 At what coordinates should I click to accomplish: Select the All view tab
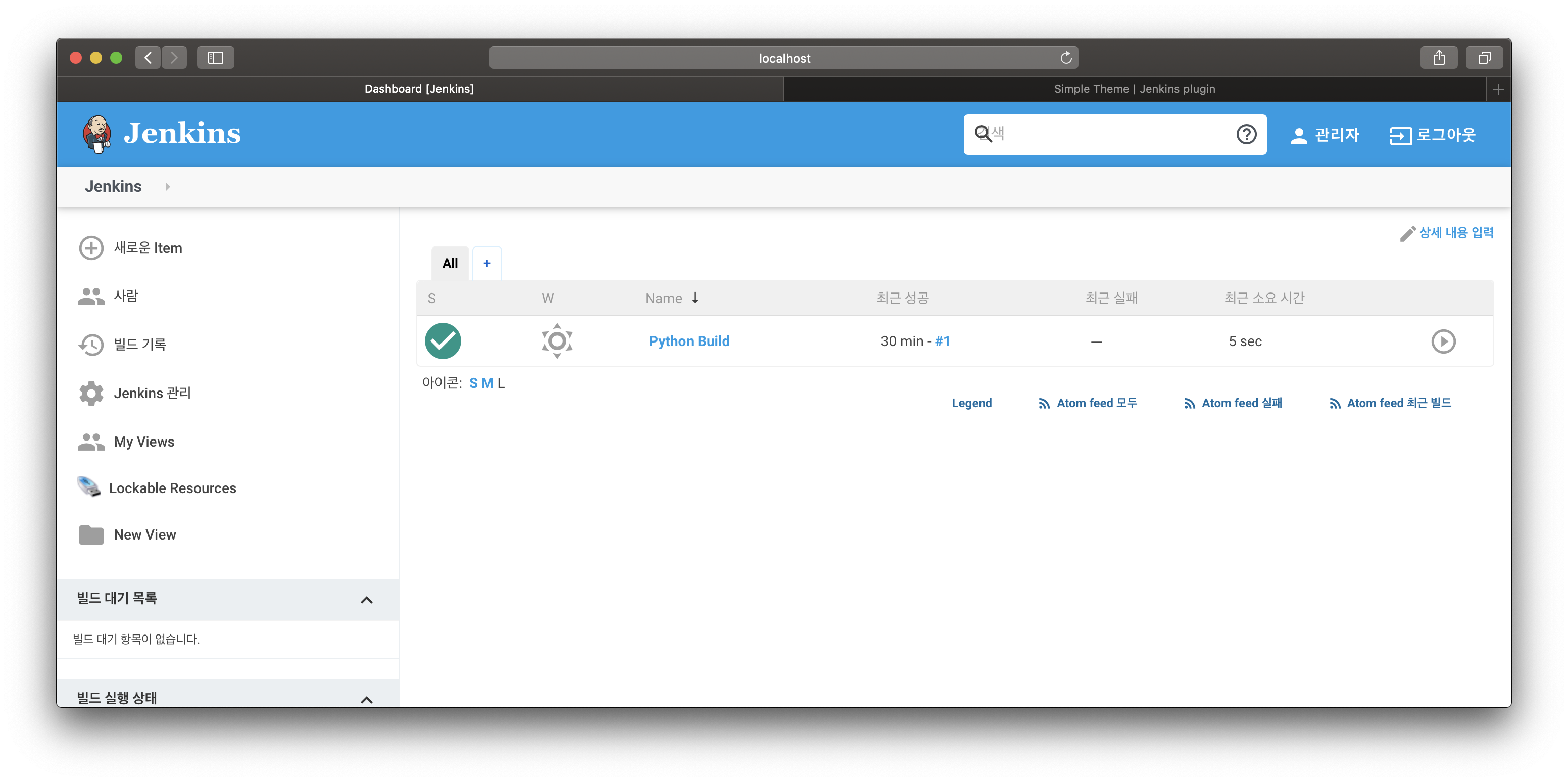pos(450,264)
